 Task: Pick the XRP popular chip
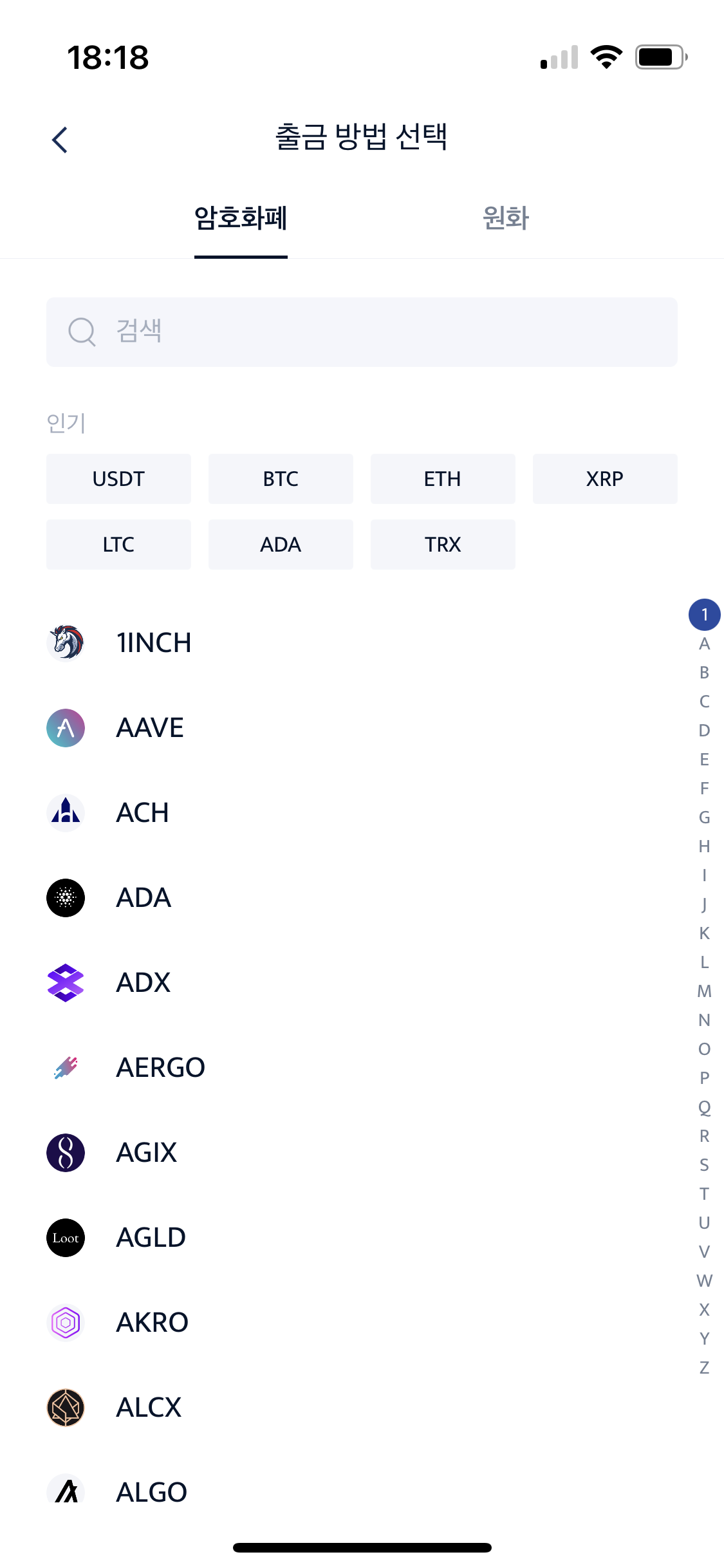tap(605, 479)
